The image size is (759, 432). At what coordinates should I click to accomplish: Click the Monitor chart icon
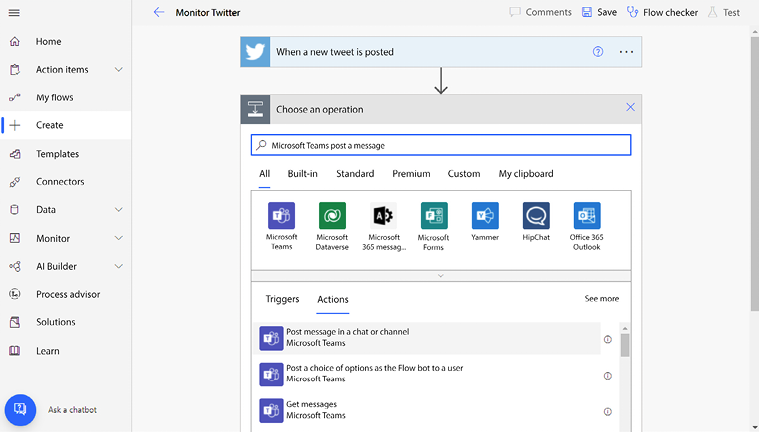tap(15, 238)
